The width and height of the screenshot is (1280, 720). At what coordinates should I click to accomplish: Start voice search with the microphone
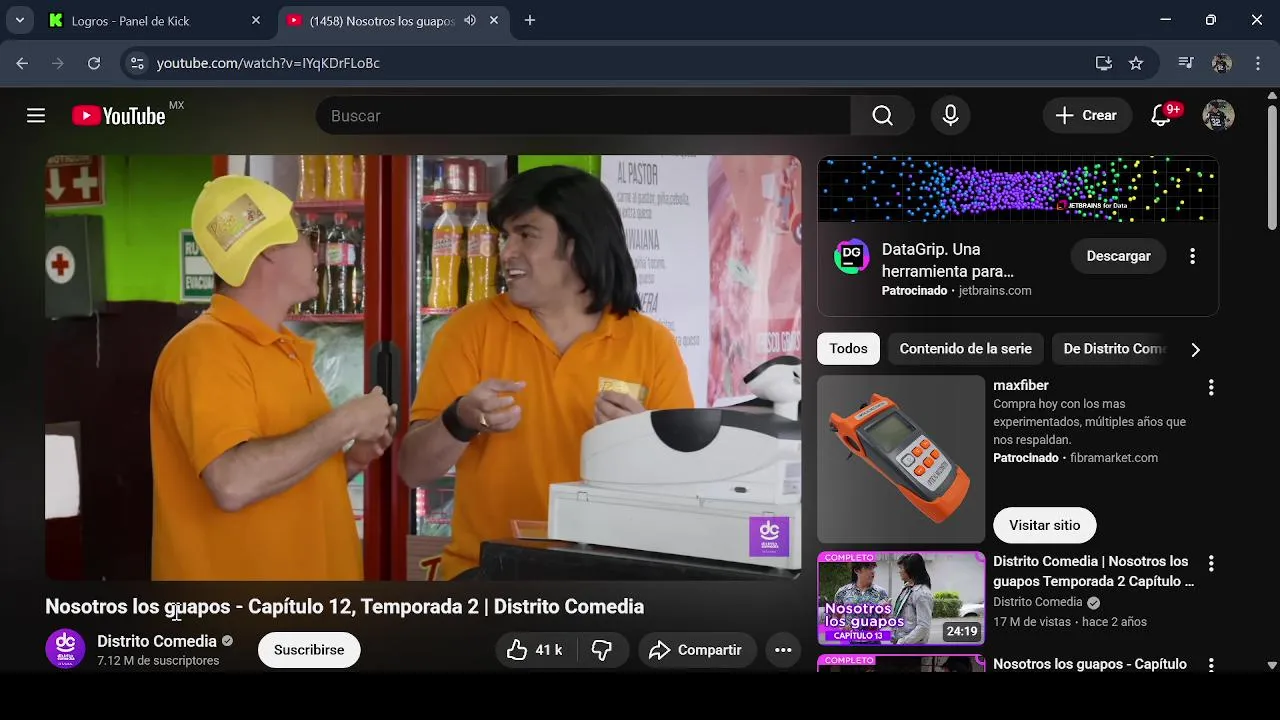pos(950,116)
